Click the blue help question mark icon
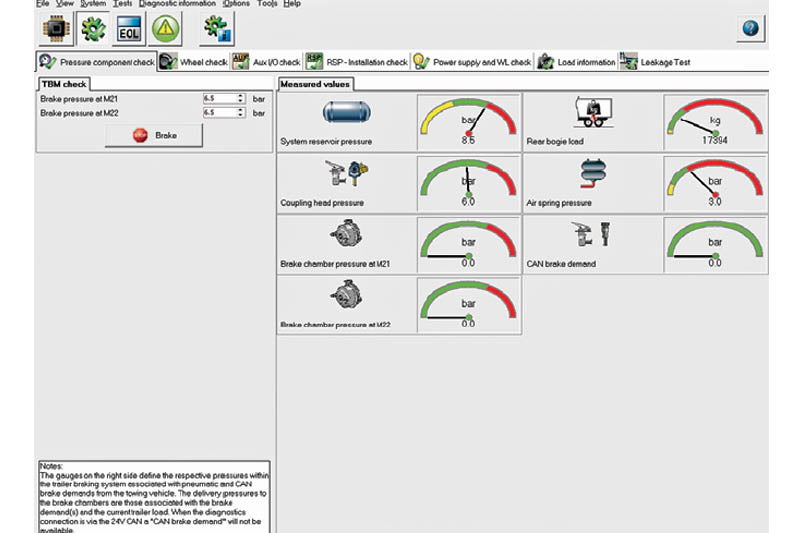This screenshot has height=533, width=800. (x=750, y=28)
